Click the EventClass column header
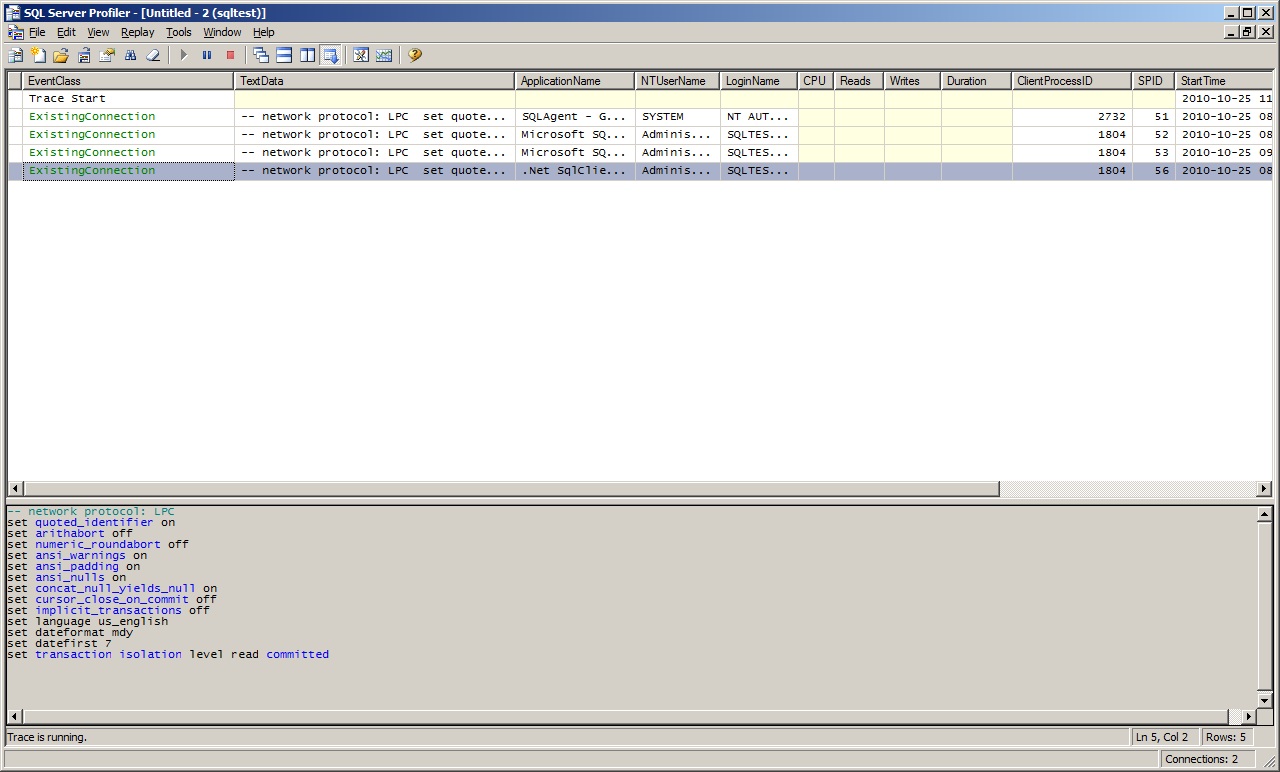 click(x=129, y=81)
